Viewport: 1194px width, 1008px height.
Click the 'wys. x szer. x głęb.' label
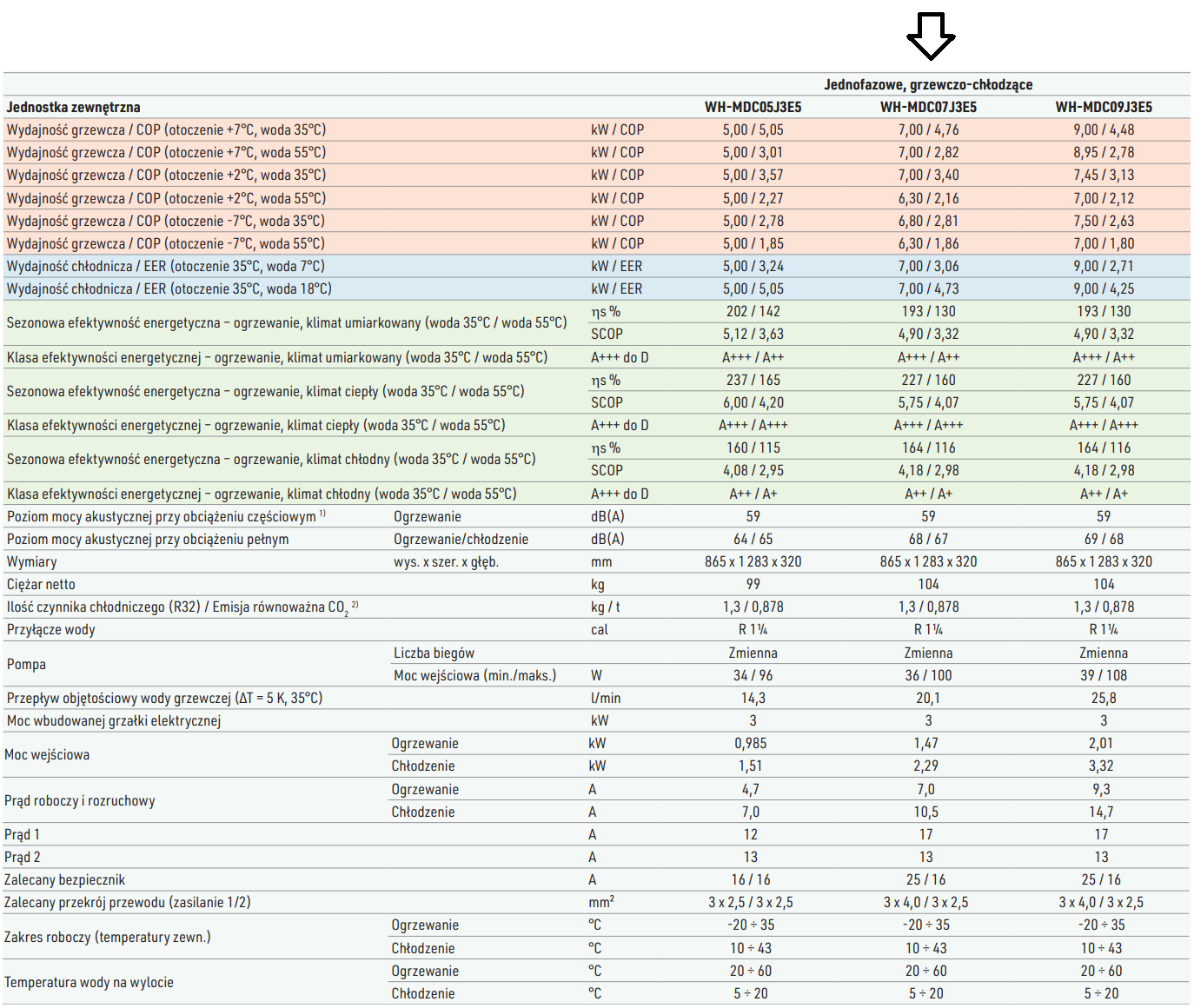click(x=446, y=561)
